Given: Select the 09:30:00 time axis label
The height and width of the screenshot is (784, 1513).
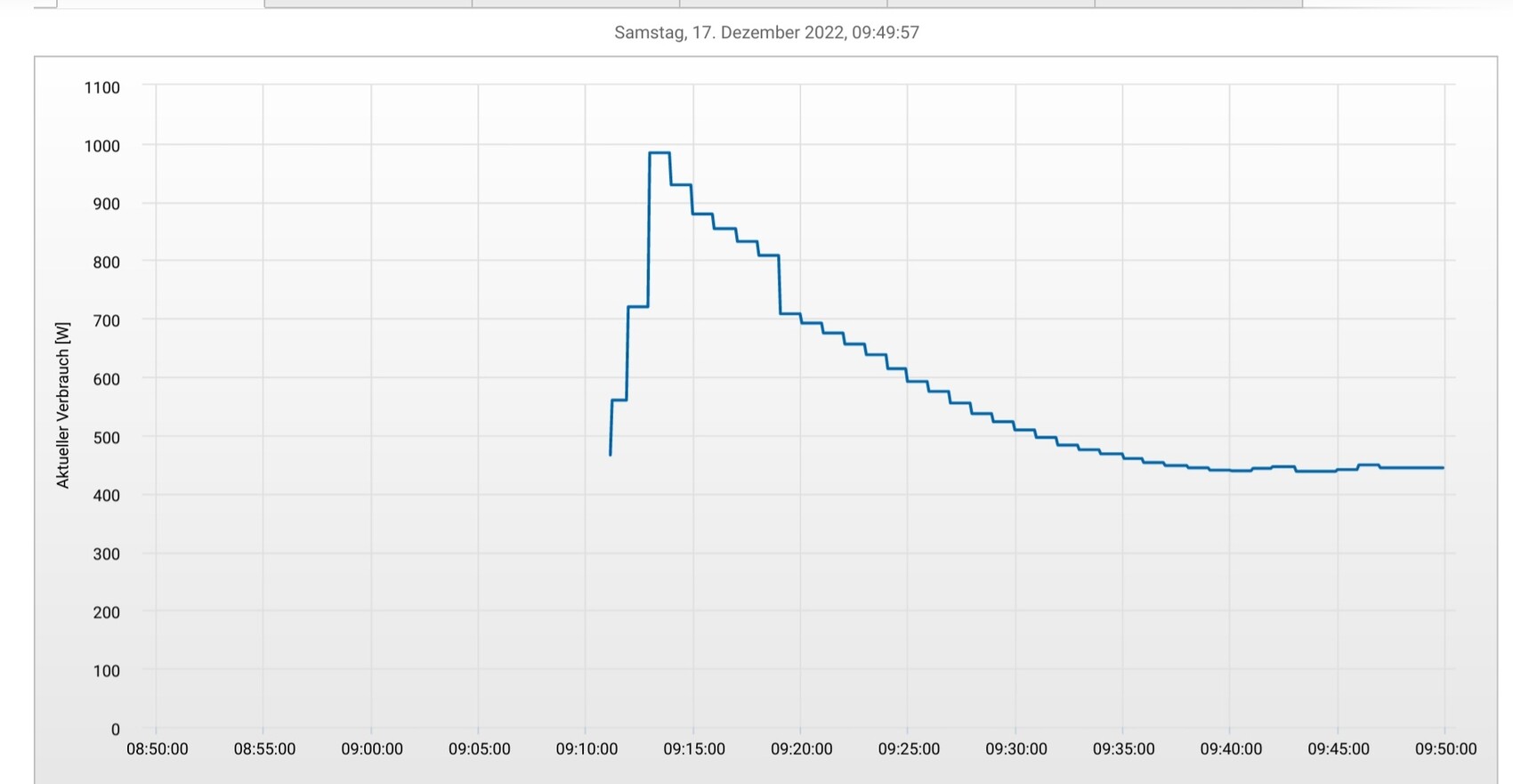Looking at the screenshot, I should click(x=1016, y=749).
